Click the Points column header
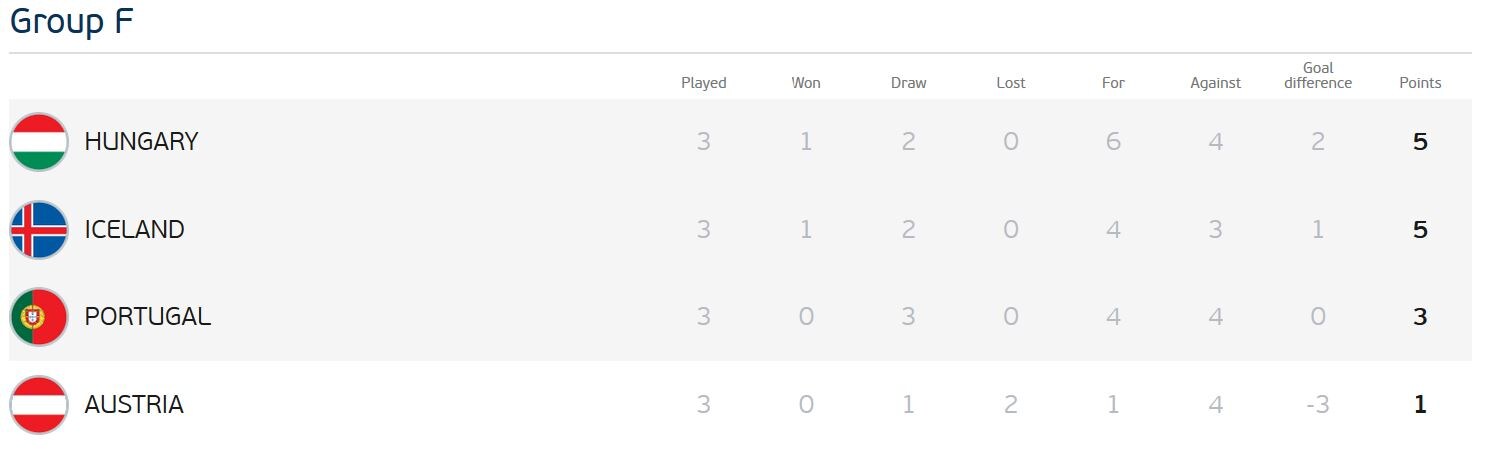1486x451 pixels. (1420, 83)
